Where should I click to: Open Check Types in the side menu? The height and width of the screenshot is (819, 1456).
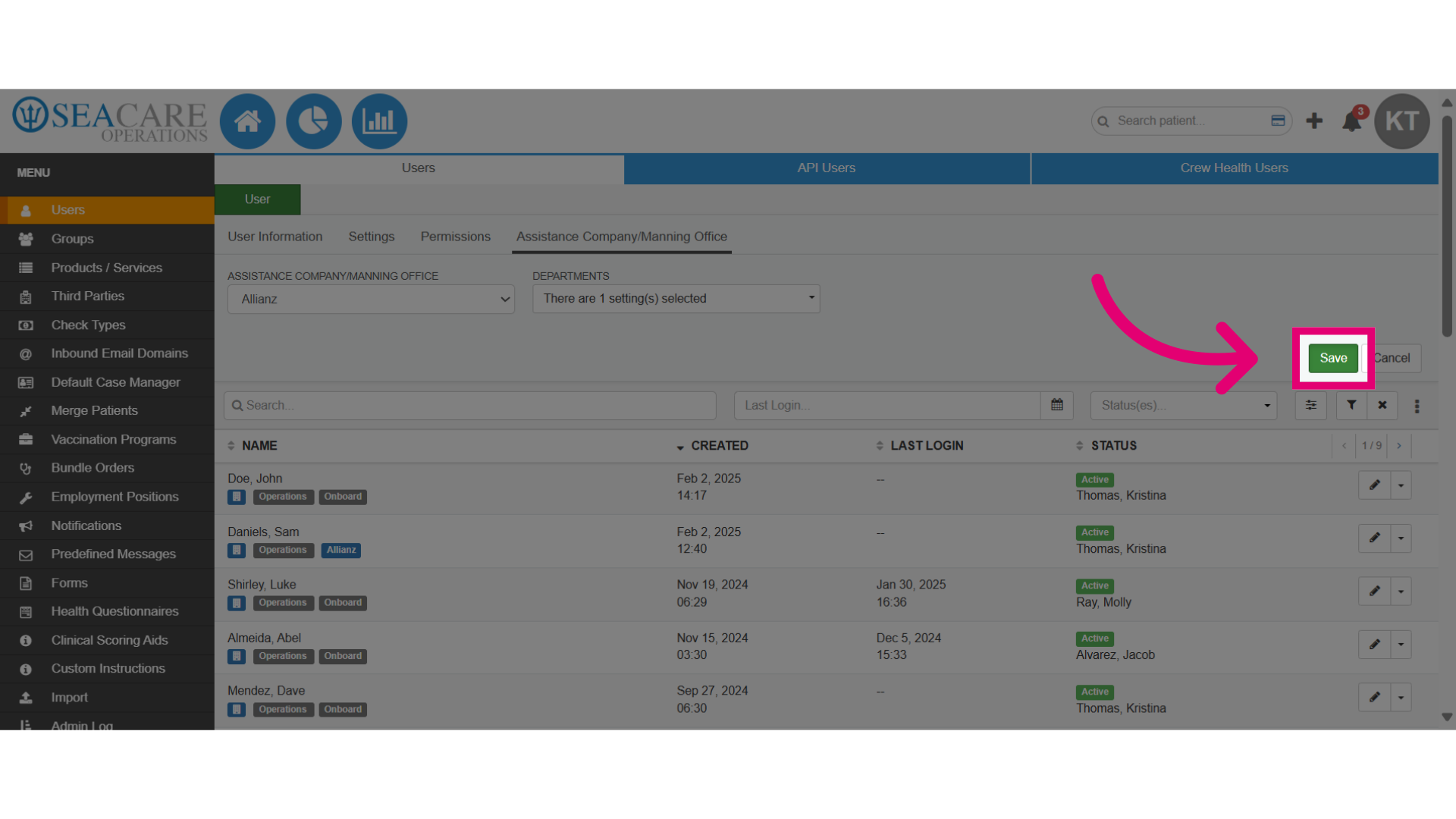point(107,325)
